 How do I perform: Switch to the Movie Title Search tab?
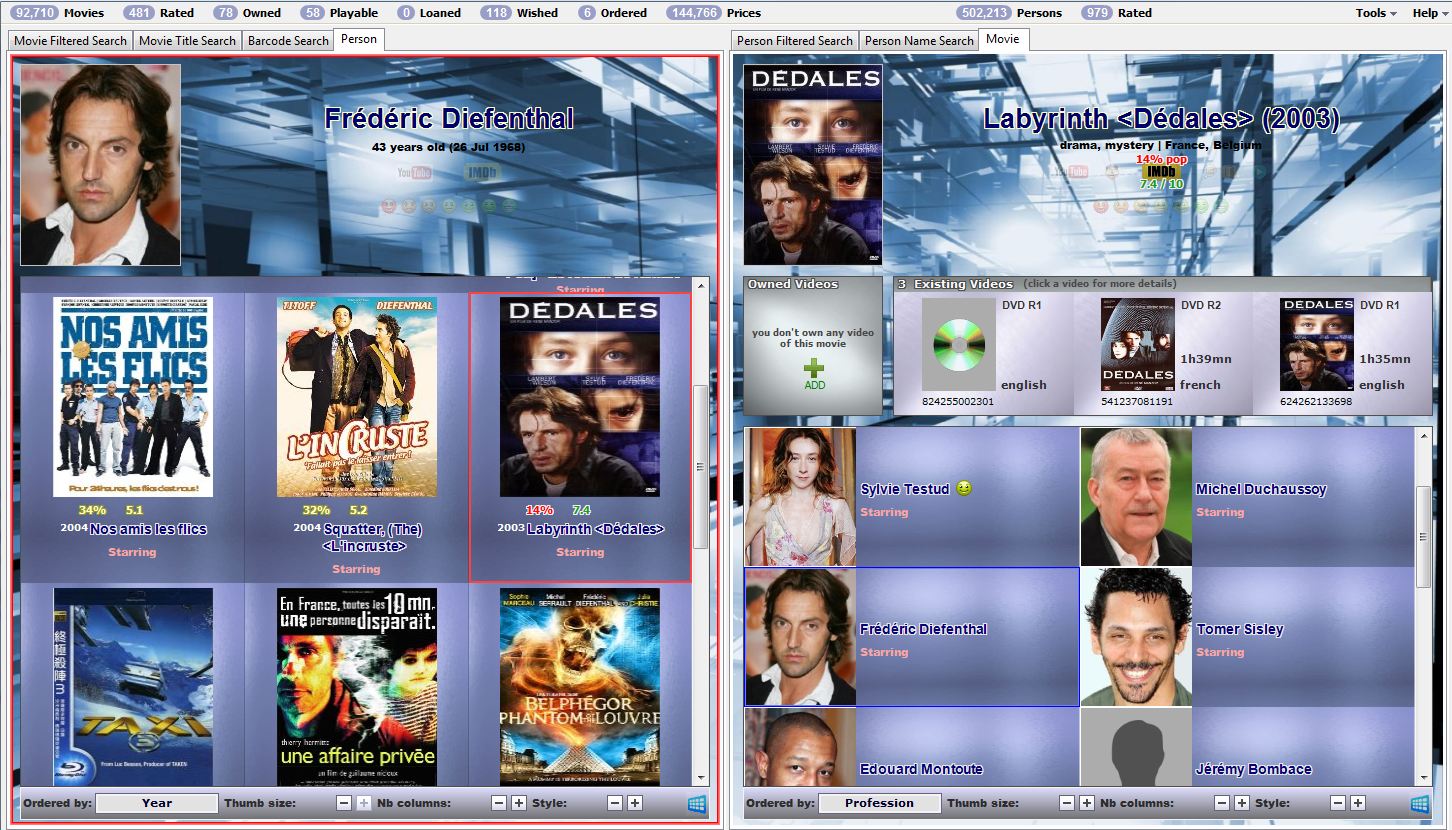(x=187, y=41)
